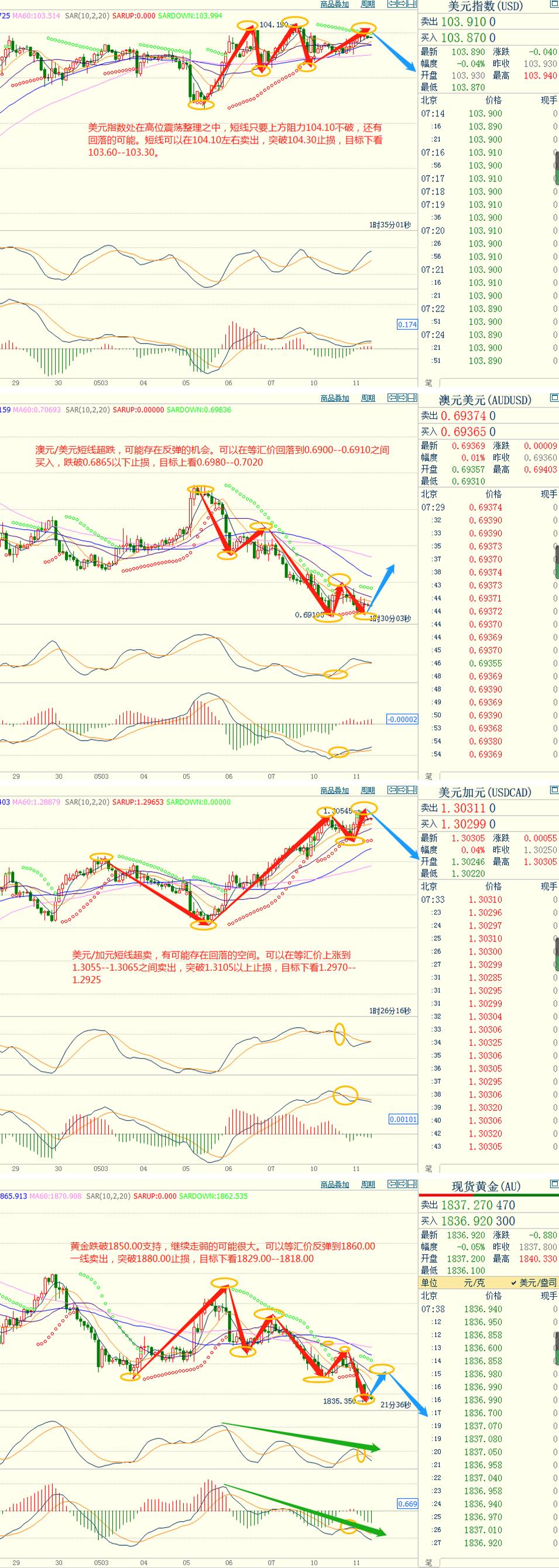Viewport: 559px width, 1568px height.
Task: Click the SARUP:1.29653 label on the USDCAD chart
Action: [138, 802]
